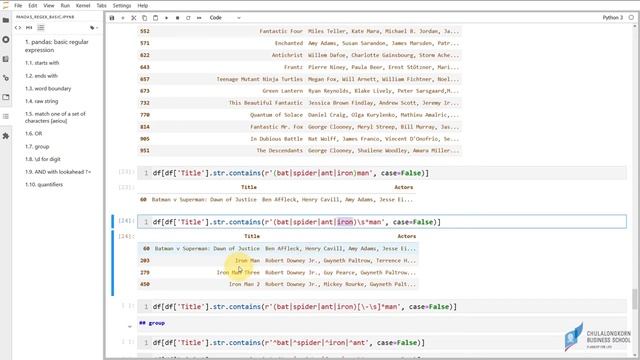Go to section 1.8. \d for digit
The height and width of the screenshot is (360, 640).
(x=42, y=159)
